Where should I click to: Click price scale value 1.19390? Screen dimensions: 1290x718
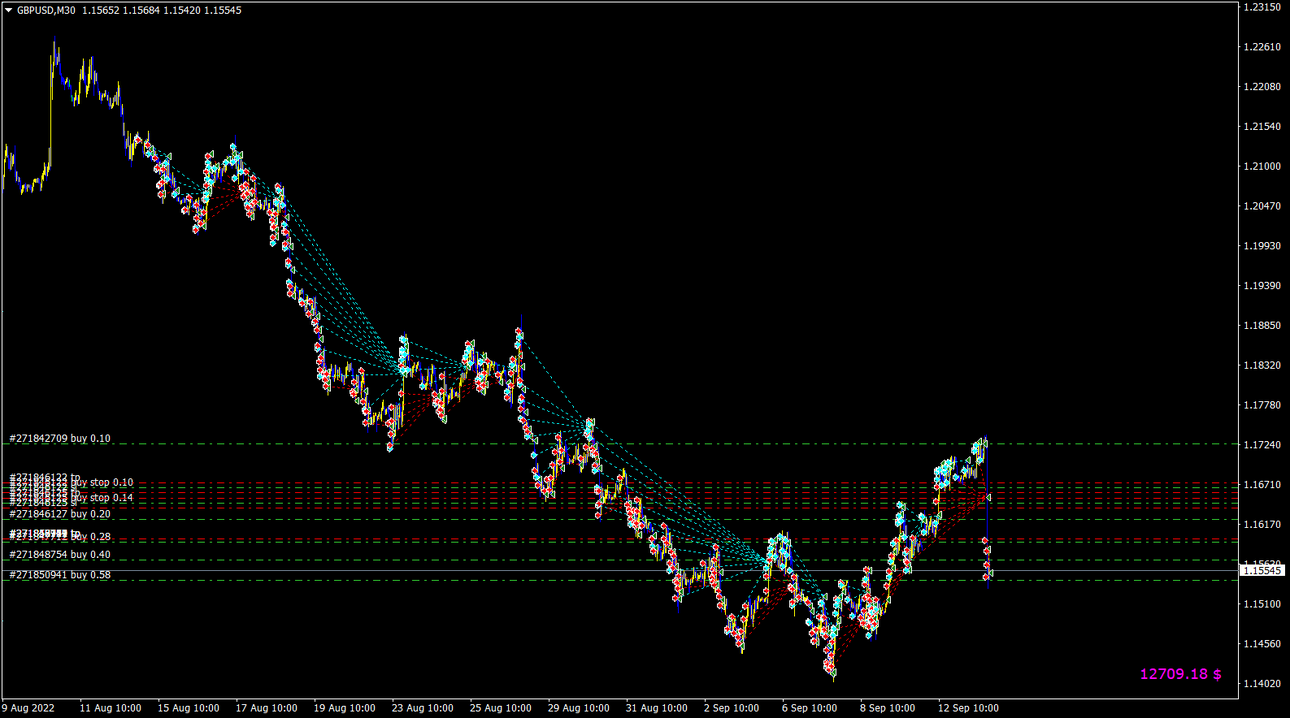coord(1261,286)
